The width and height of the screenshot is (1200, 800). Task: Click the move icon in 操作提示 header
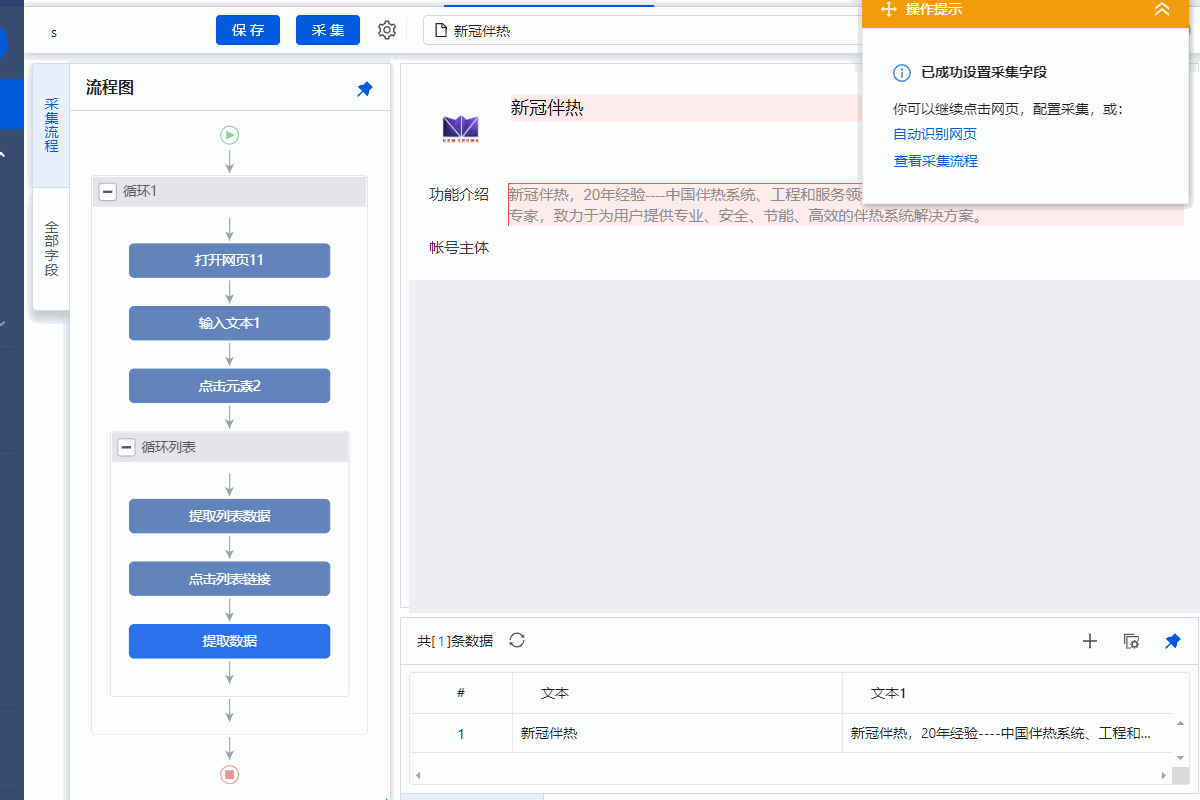tap(887, 9)
